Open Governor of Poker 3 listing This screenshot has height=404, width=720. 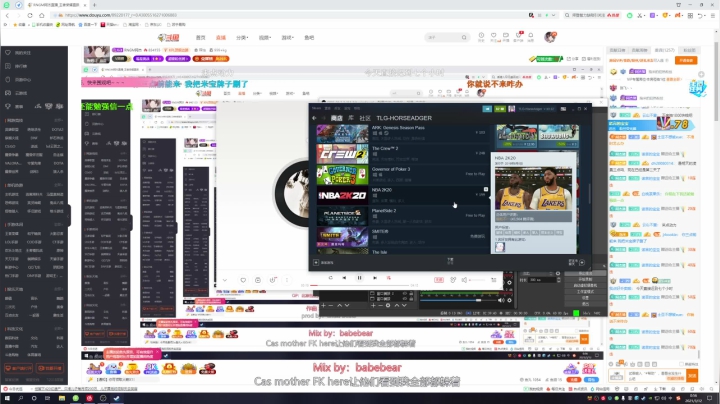(x=403, y=175)
